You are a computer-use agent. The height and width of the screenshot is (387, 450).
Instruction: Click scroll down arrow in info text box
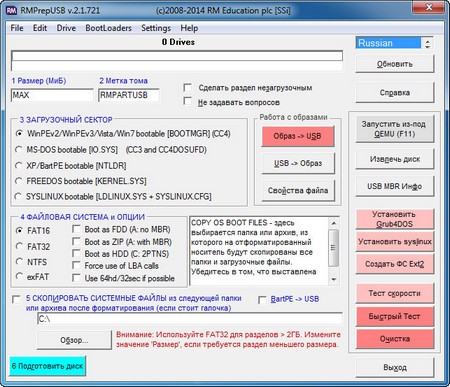pos(334,279)
